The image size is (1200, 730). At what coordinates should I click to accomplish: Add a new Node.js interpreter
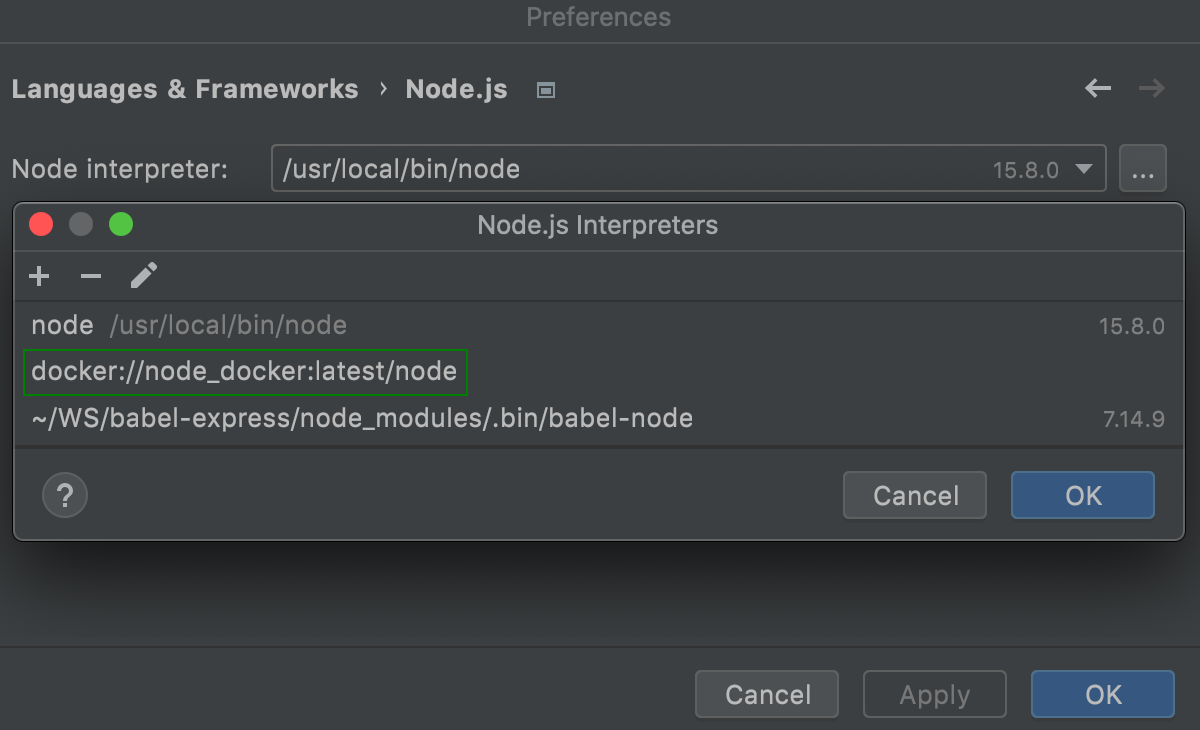(x=39, y=276)
